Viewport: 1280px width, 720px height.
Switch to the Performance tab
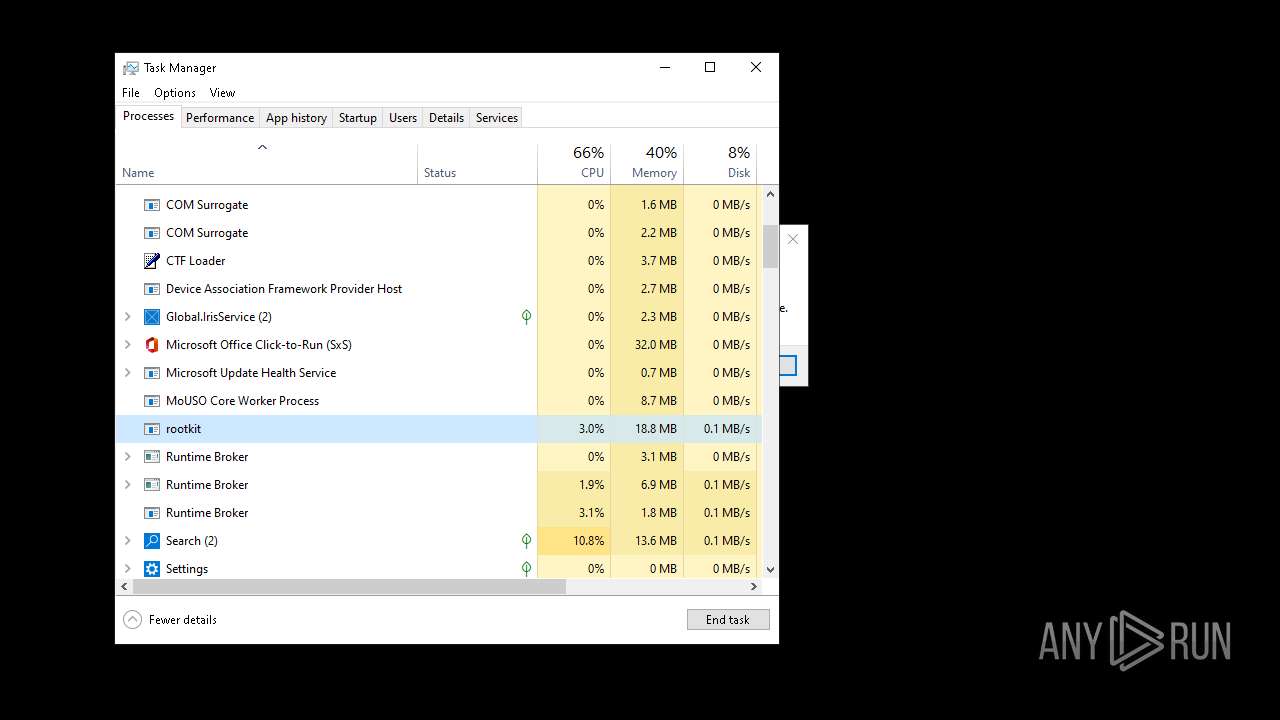coord(220,118)
